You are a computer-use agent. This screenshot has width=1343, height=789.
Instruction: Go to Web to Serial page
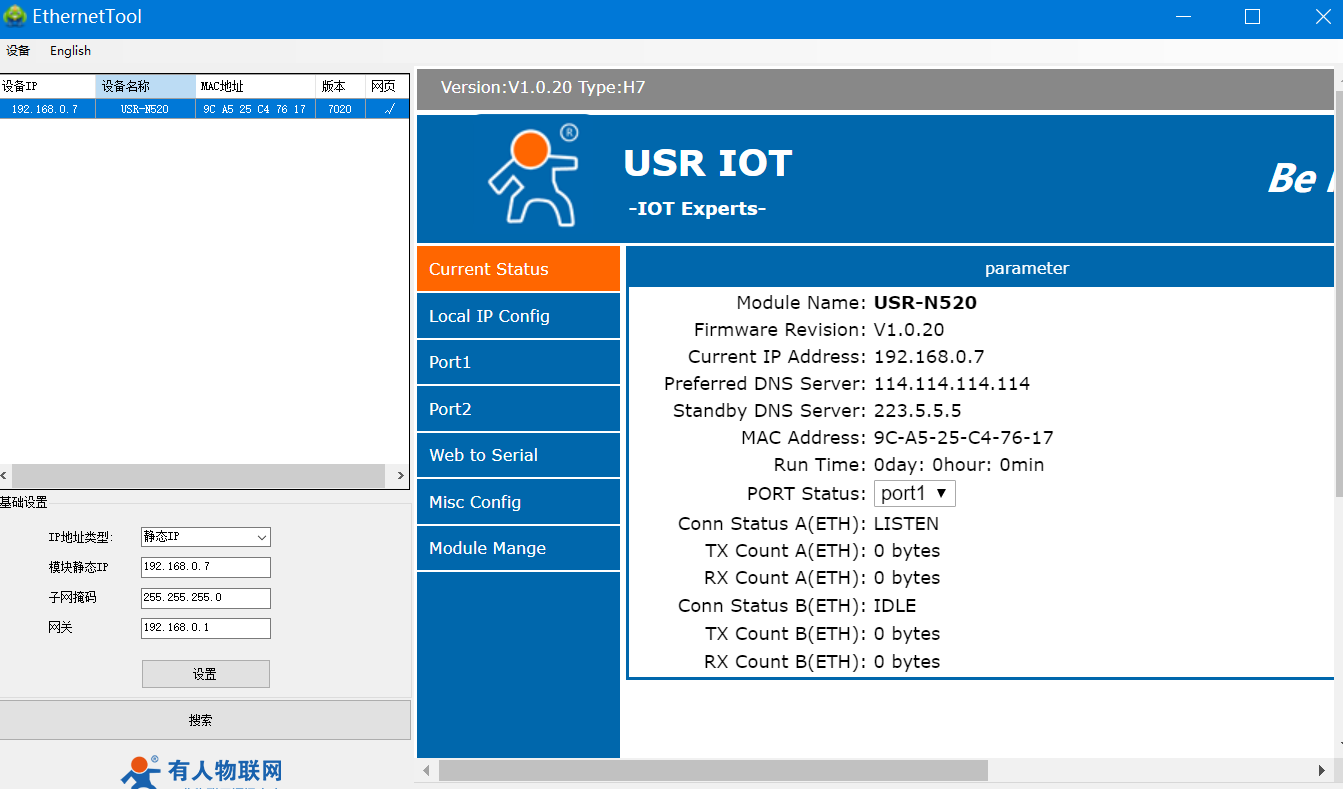[x=518, y=455]
